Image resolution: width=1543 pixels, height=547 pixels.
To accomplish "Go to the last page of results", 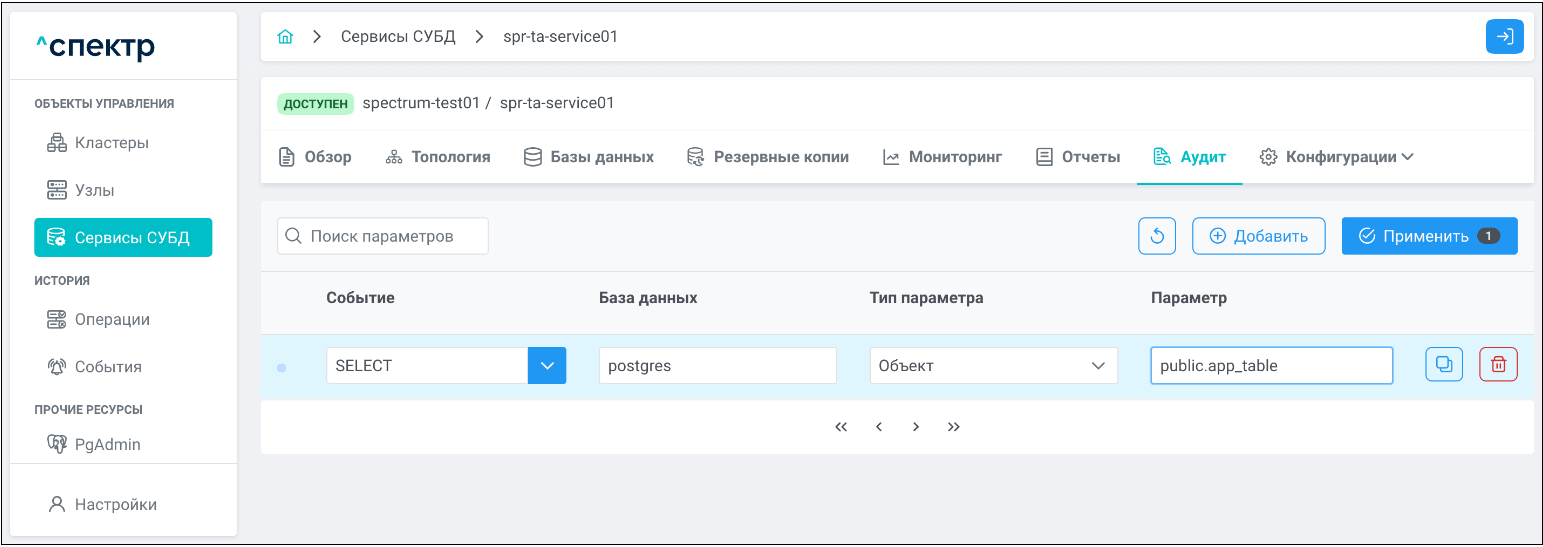I will (953, 427).
